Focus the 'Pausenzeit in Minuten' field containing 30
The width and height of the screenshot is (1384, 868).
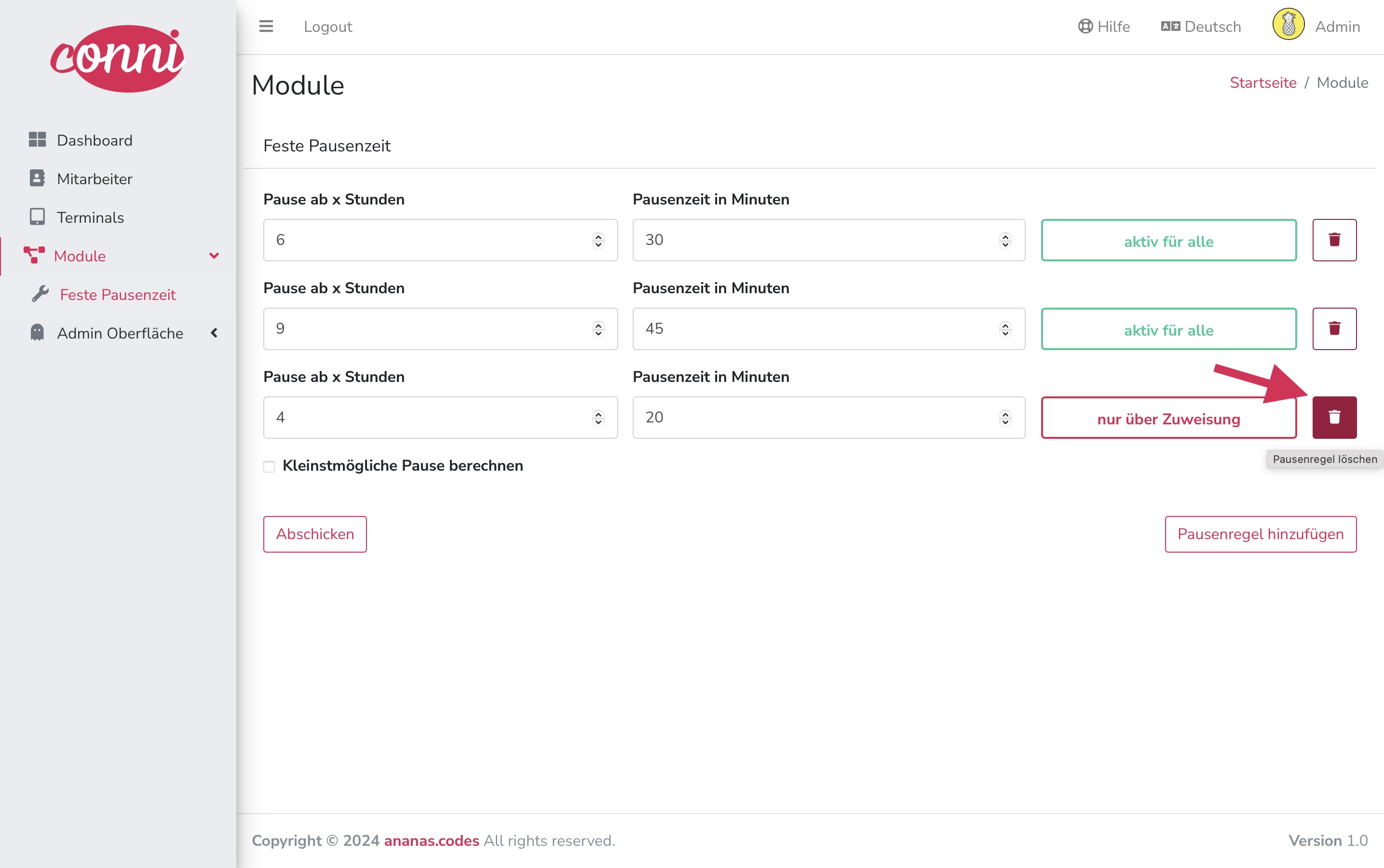(x=828, y=240)
